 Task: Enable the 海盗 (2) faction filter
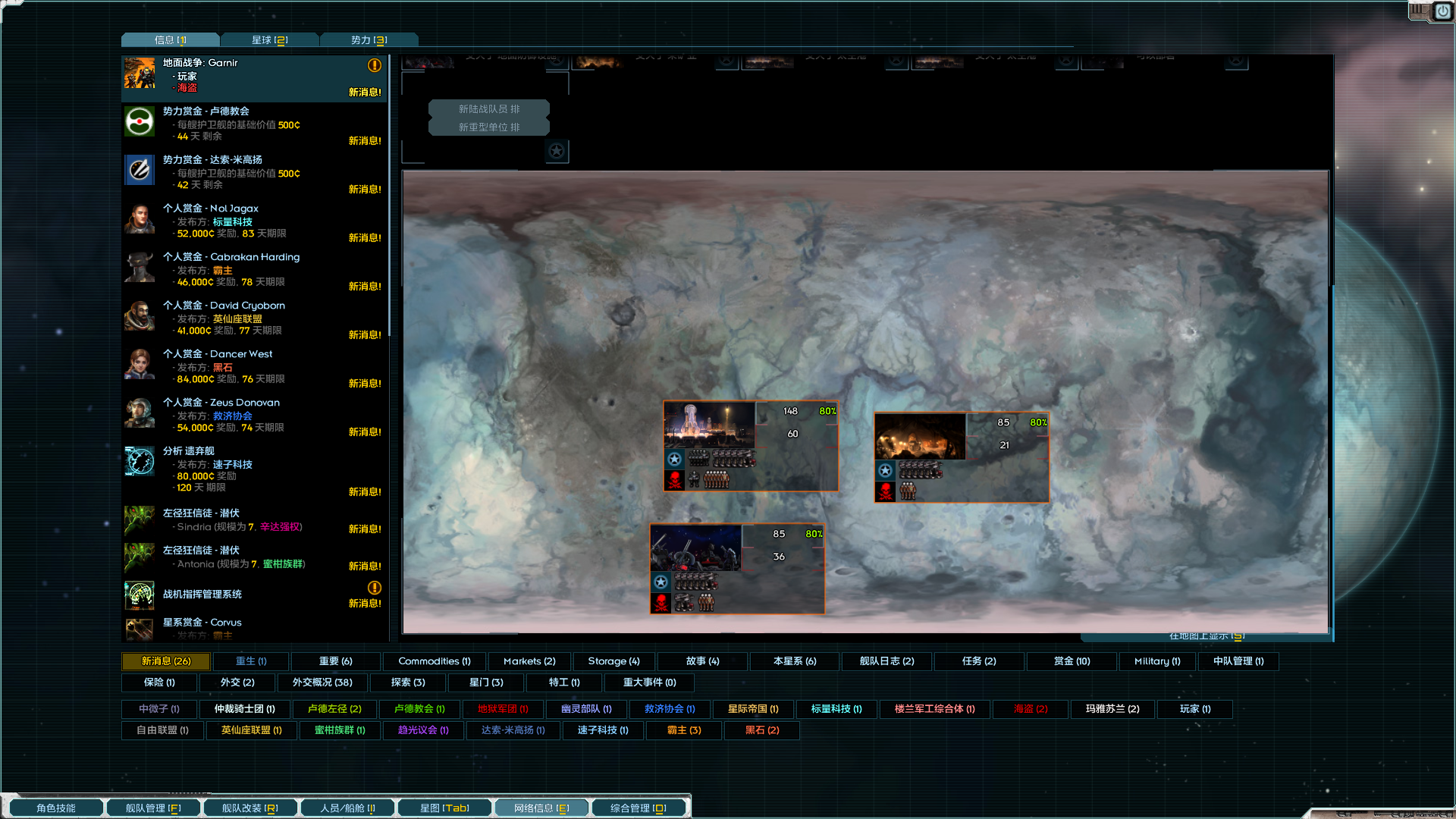point(1030,709)
